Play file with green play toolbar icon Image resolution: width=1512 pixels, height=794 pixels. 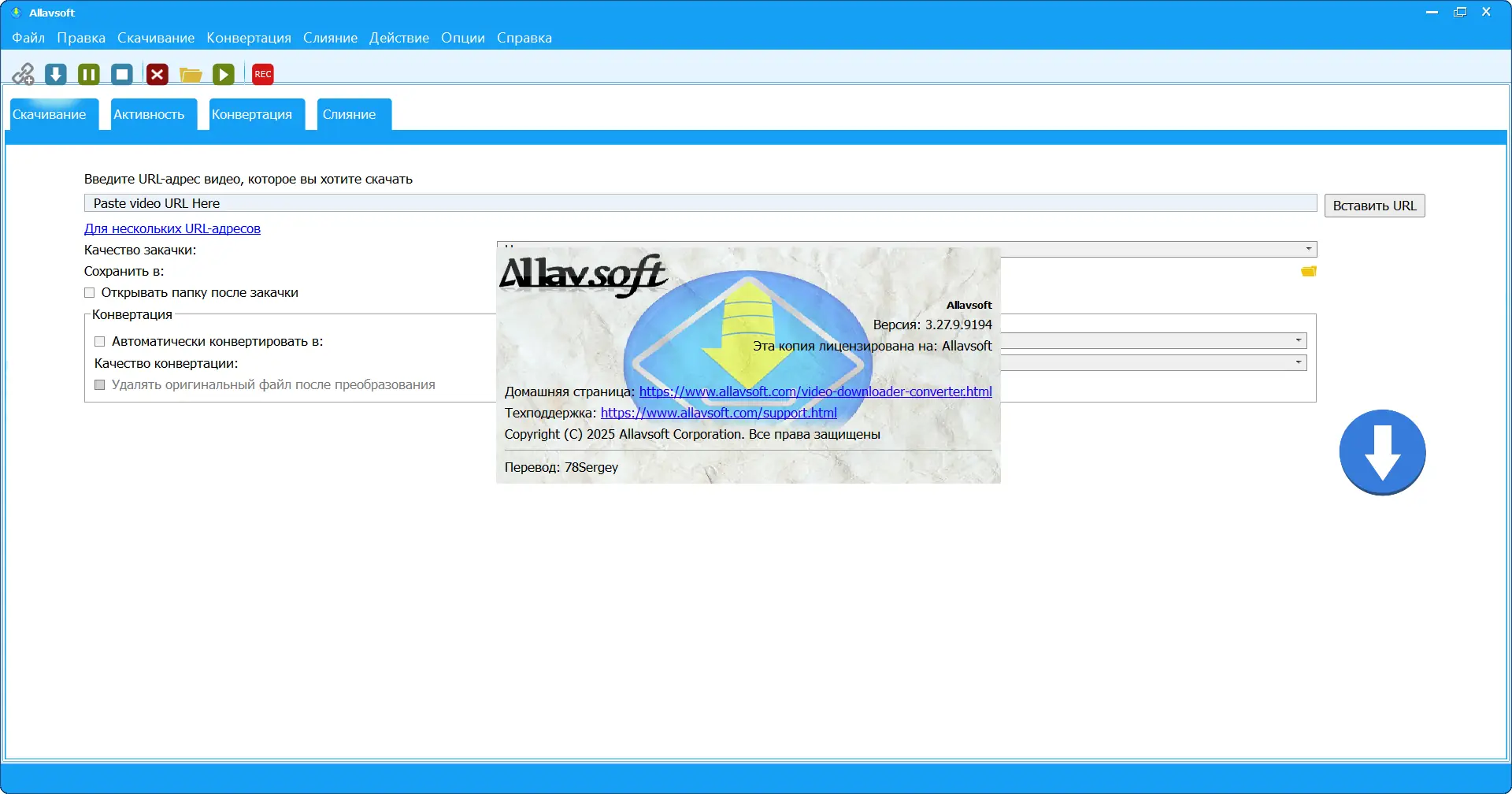[224, 74]
